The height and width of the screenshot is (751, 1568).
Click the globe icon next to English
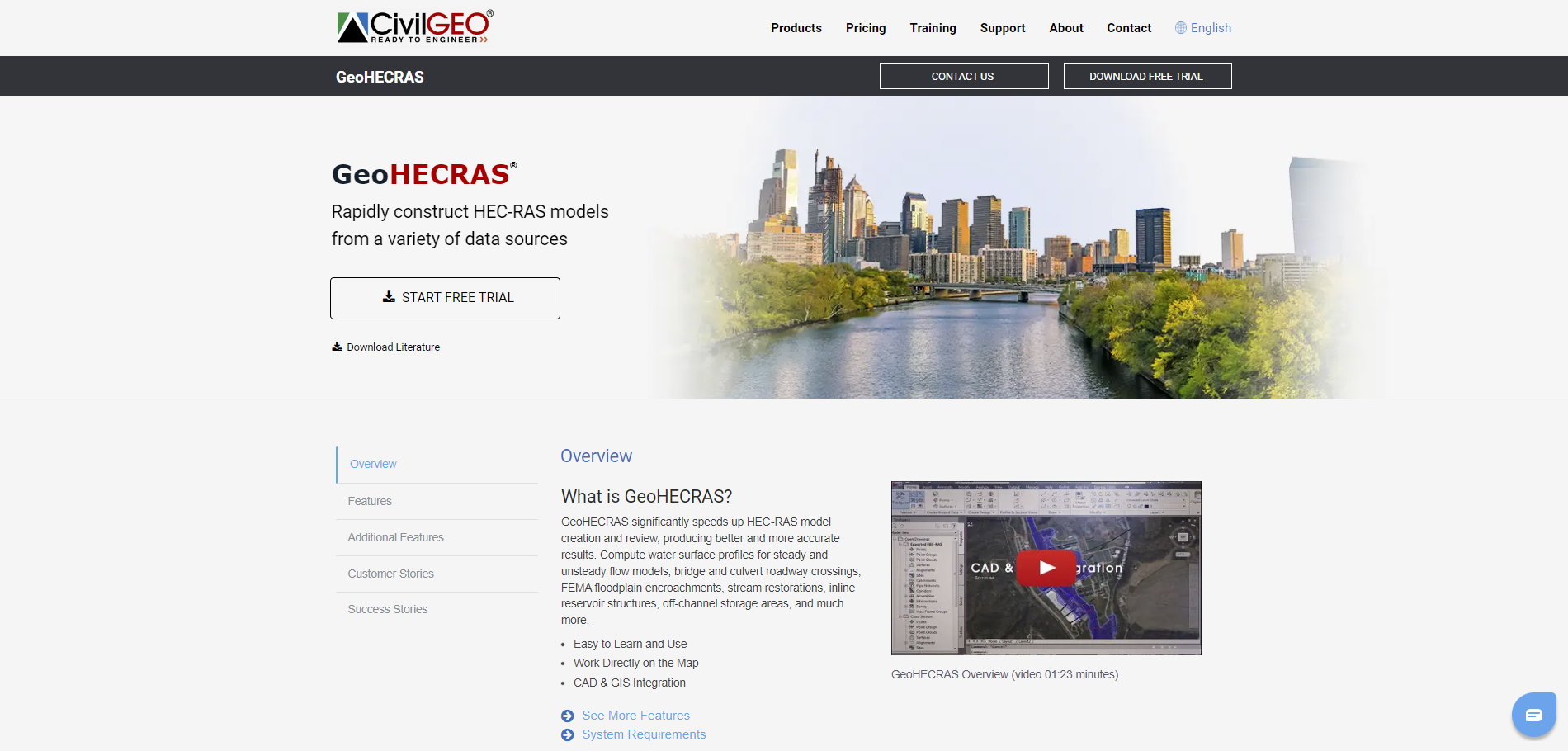point(1179,27)
